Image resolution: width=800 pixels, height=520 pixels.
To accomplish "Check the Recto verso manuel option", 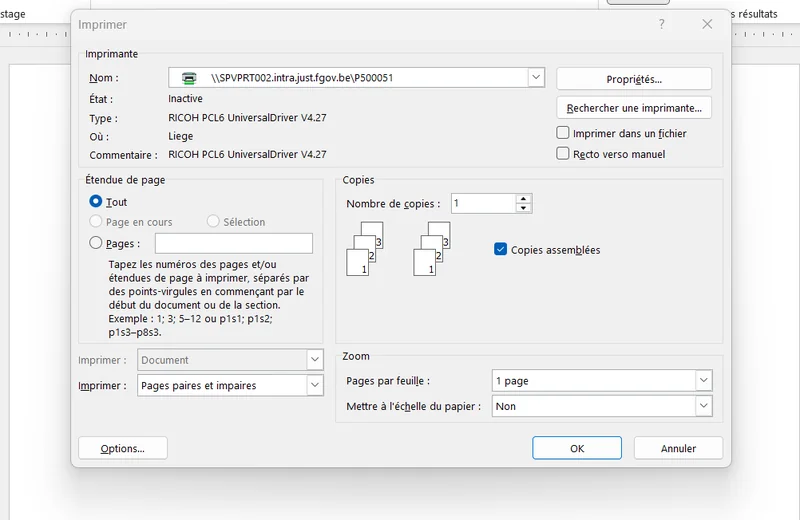I will click(563, 154).
